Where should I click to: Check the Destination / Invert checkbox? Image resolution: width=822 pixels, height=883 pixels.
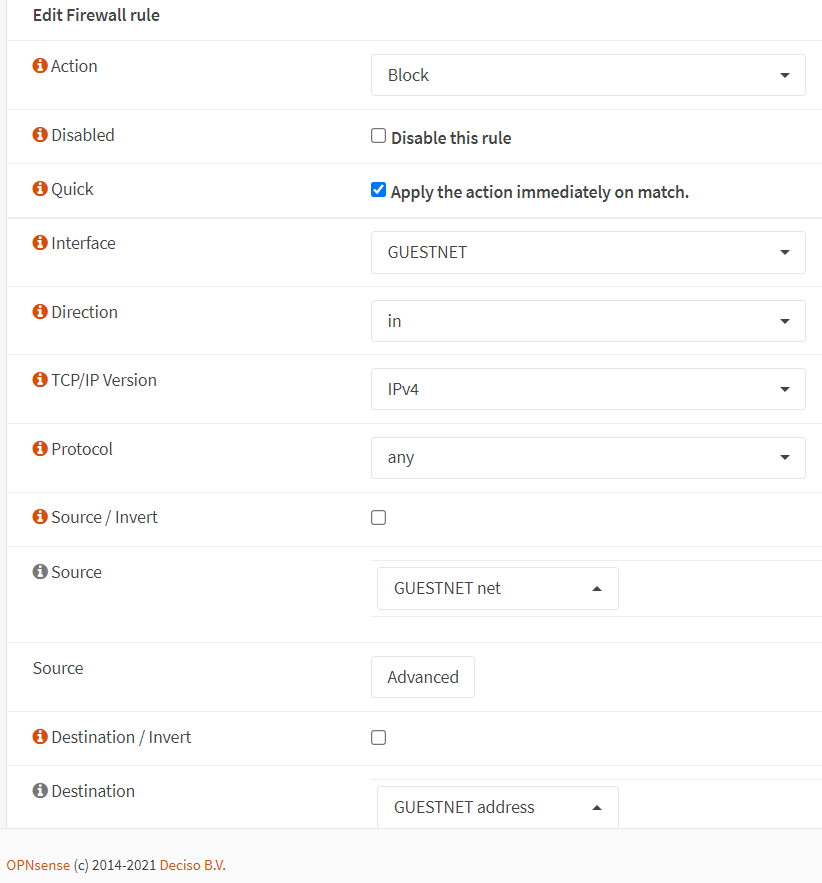(378, 738)
